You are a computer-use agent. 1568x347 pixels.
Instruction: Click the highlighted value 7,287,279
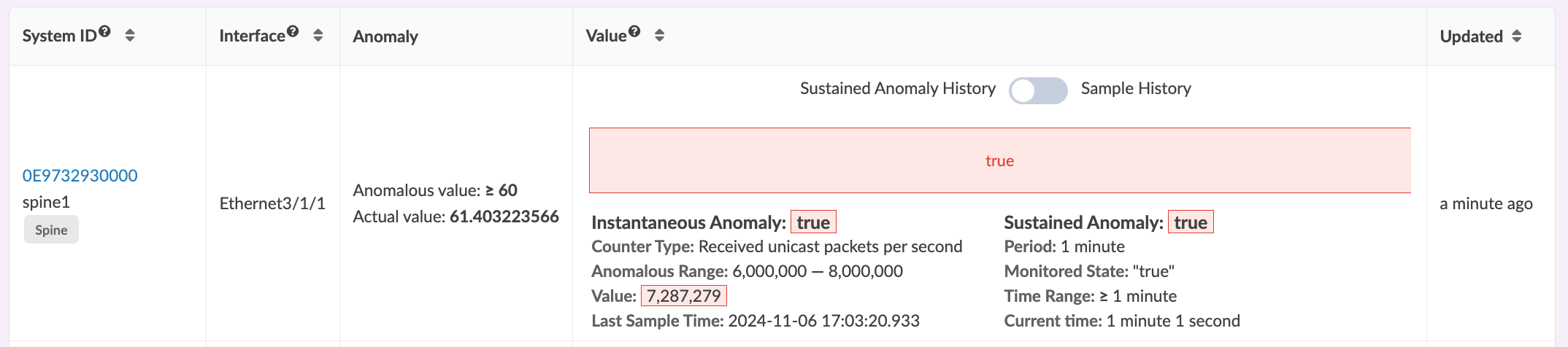(684, 296)
